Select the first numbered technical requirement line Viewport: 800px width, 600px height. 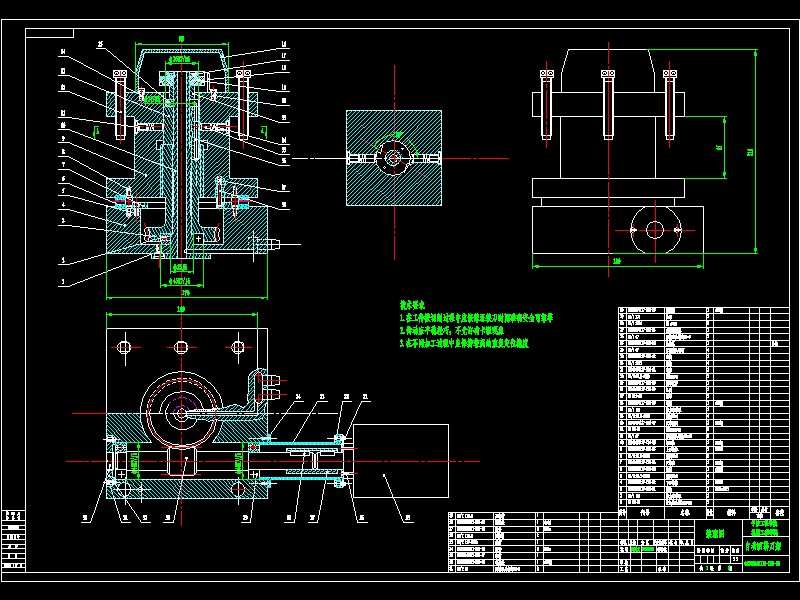477,318
